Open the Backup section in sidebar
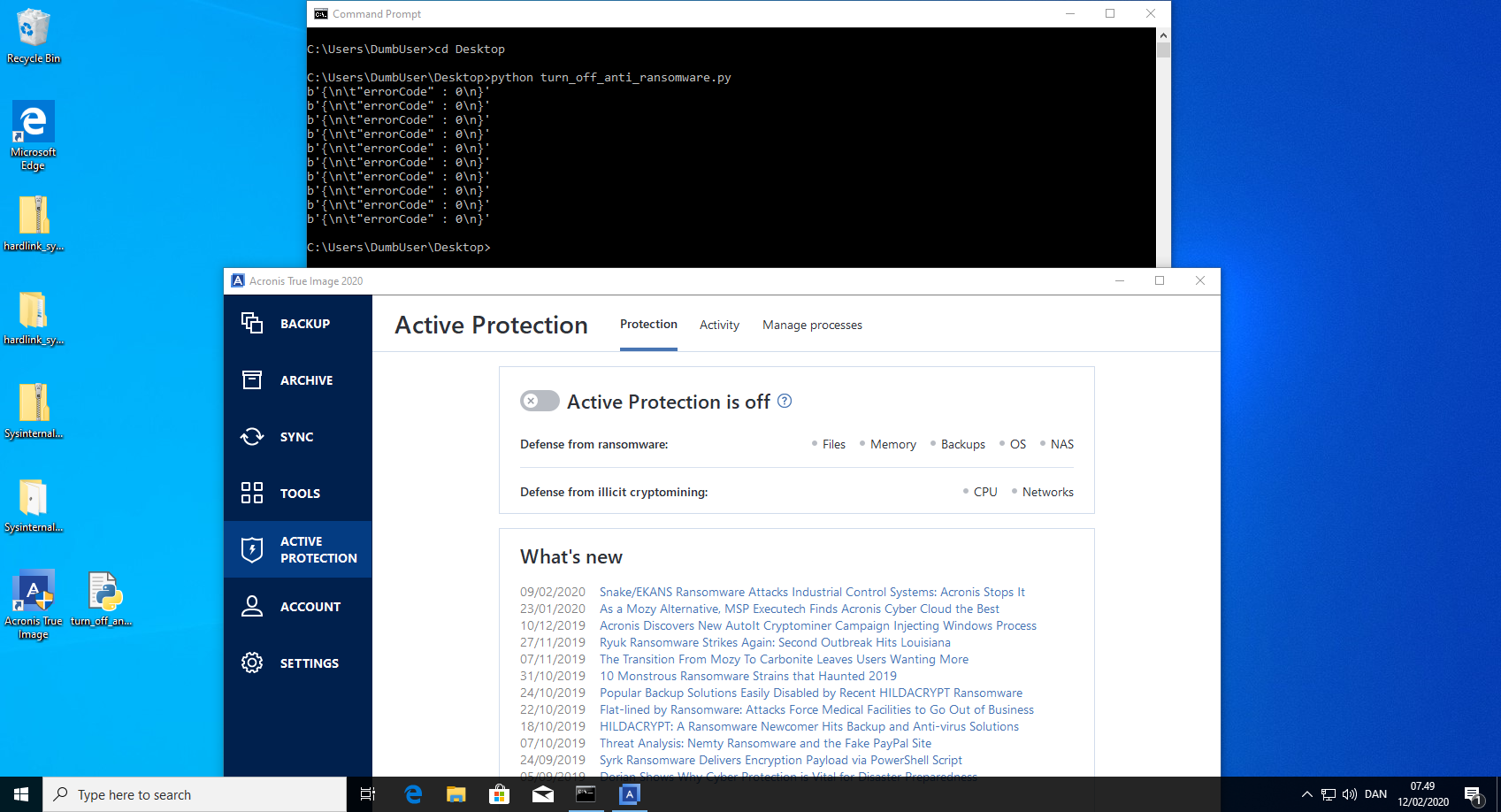The width and height of the screenshot is (1501, 812). 297,324
